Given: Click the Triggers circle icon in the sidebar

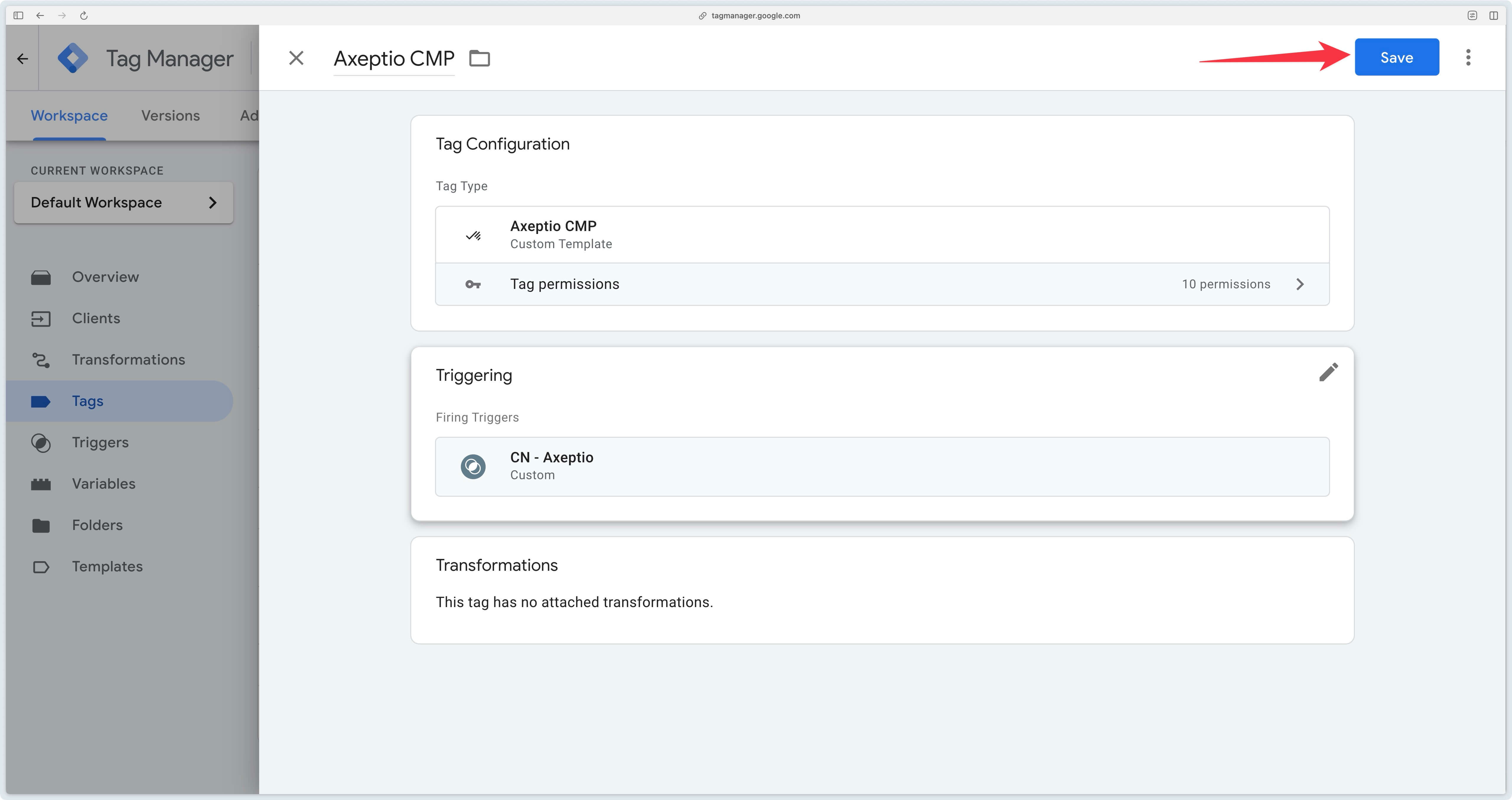Looking at the screenshot, I should pyautogui.click(x=40, y=443).
